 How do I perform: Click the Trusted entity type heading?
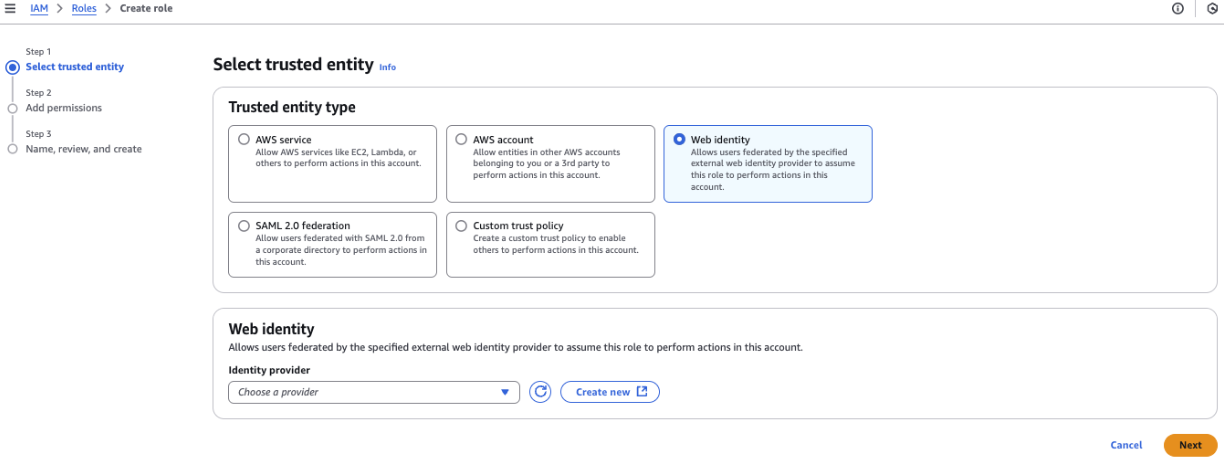pos(292,107)
